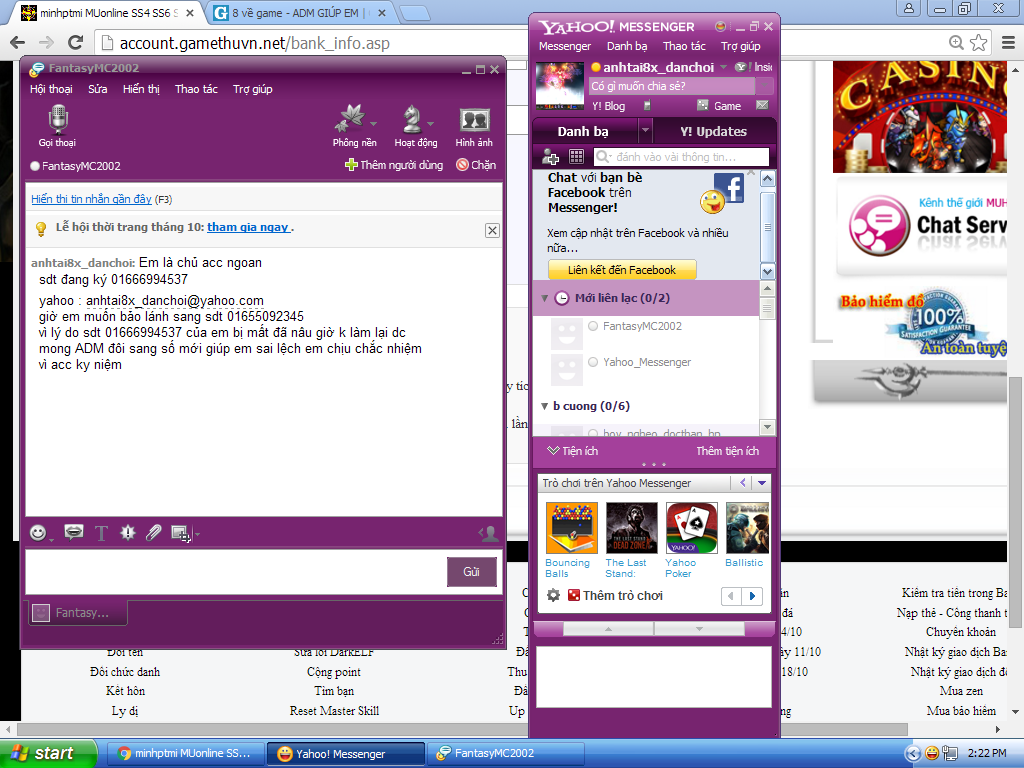
Task: Open Chrome menu hamburger icon
Action: pos(1008,42)
